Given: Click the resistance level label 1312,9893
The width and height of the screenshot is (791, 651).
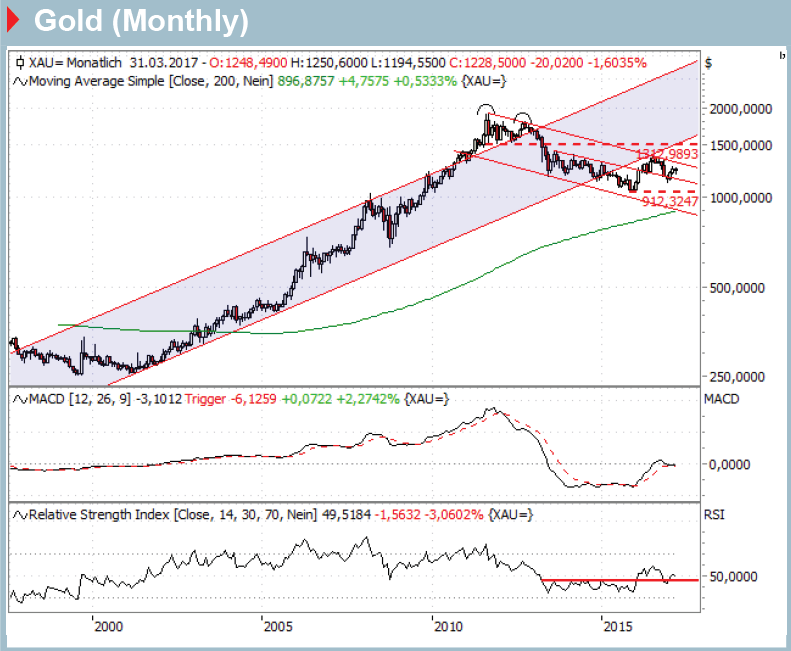Looking at the screenshot, I should [667, 154].
